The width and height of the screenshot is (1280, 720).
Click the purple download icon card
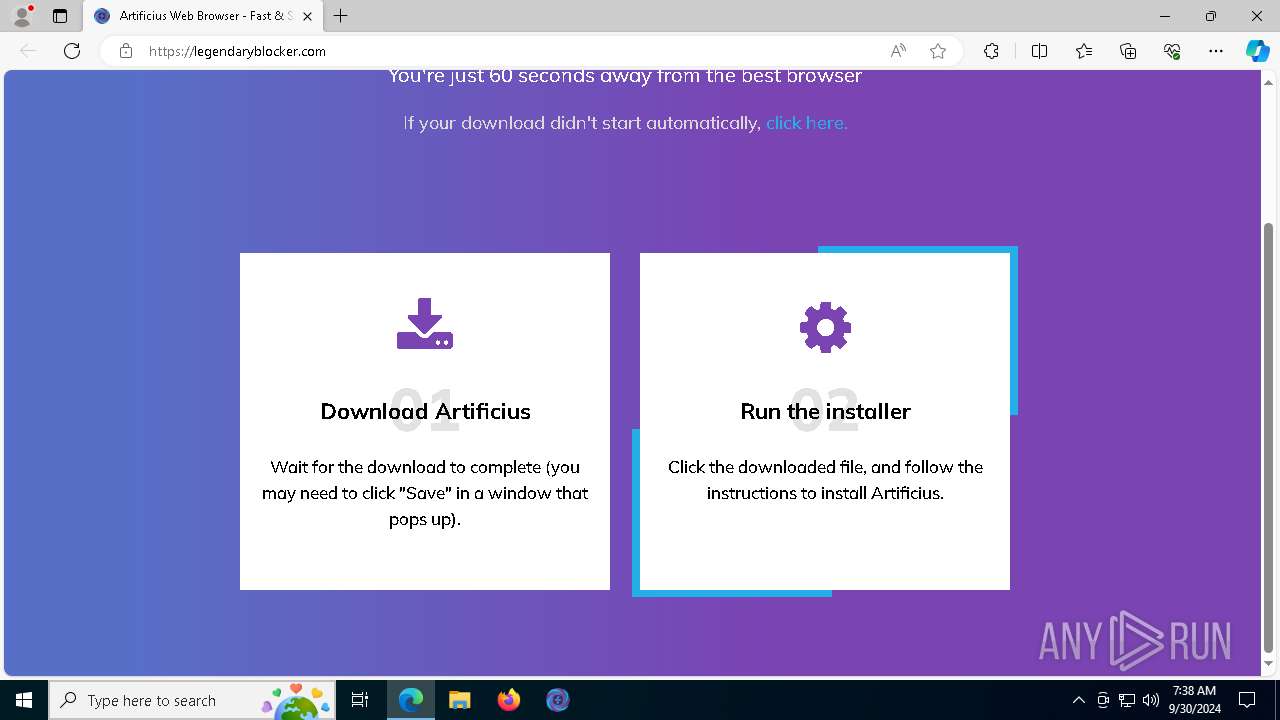click(425, 324)
